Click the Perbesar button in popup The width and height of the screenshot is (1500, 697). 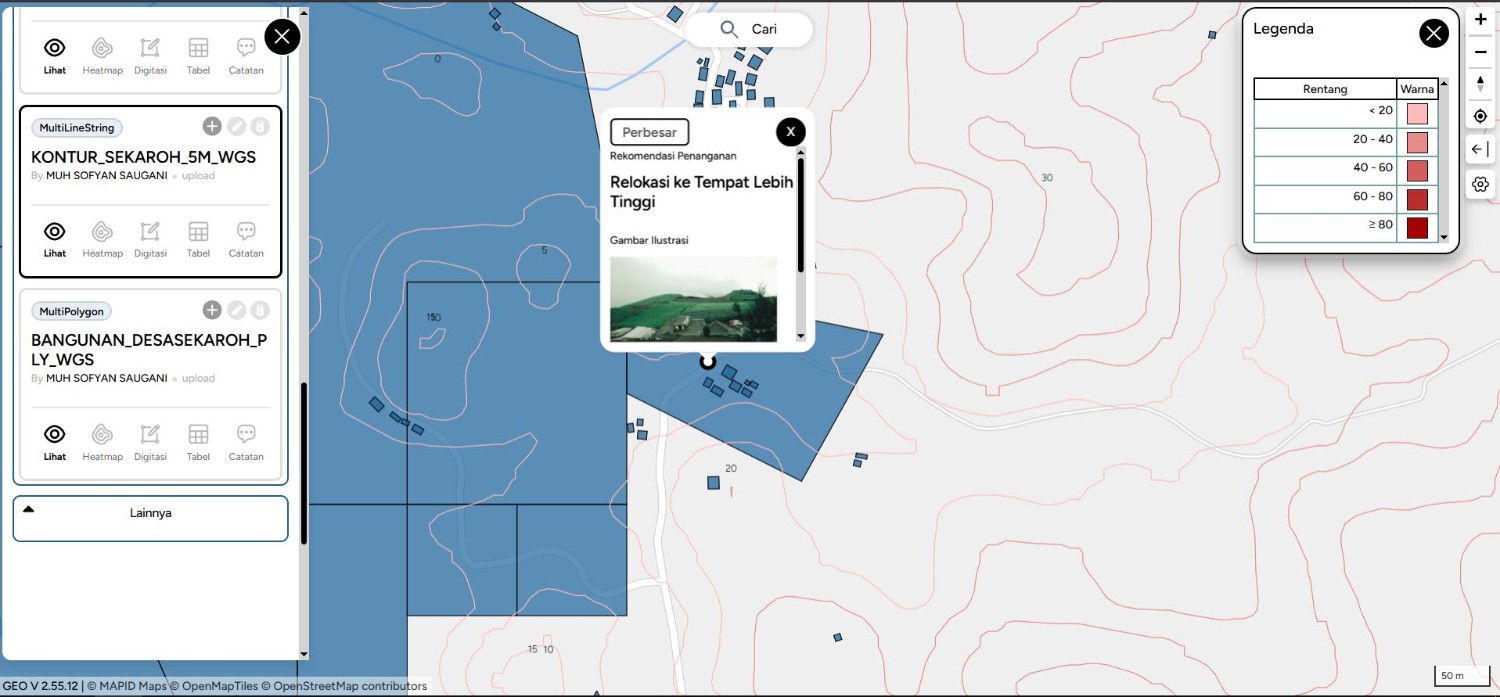tap(650, 132)
